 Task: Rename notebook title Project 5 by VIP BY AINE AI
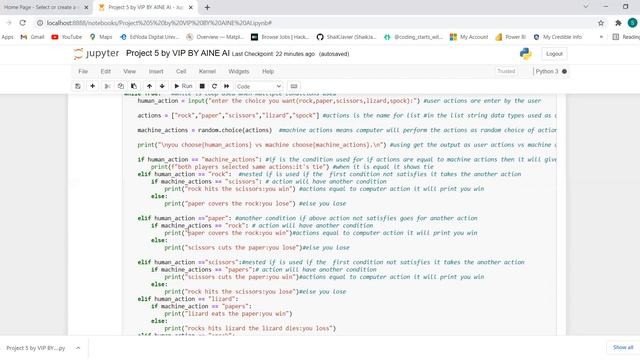[x=178, y=53]
